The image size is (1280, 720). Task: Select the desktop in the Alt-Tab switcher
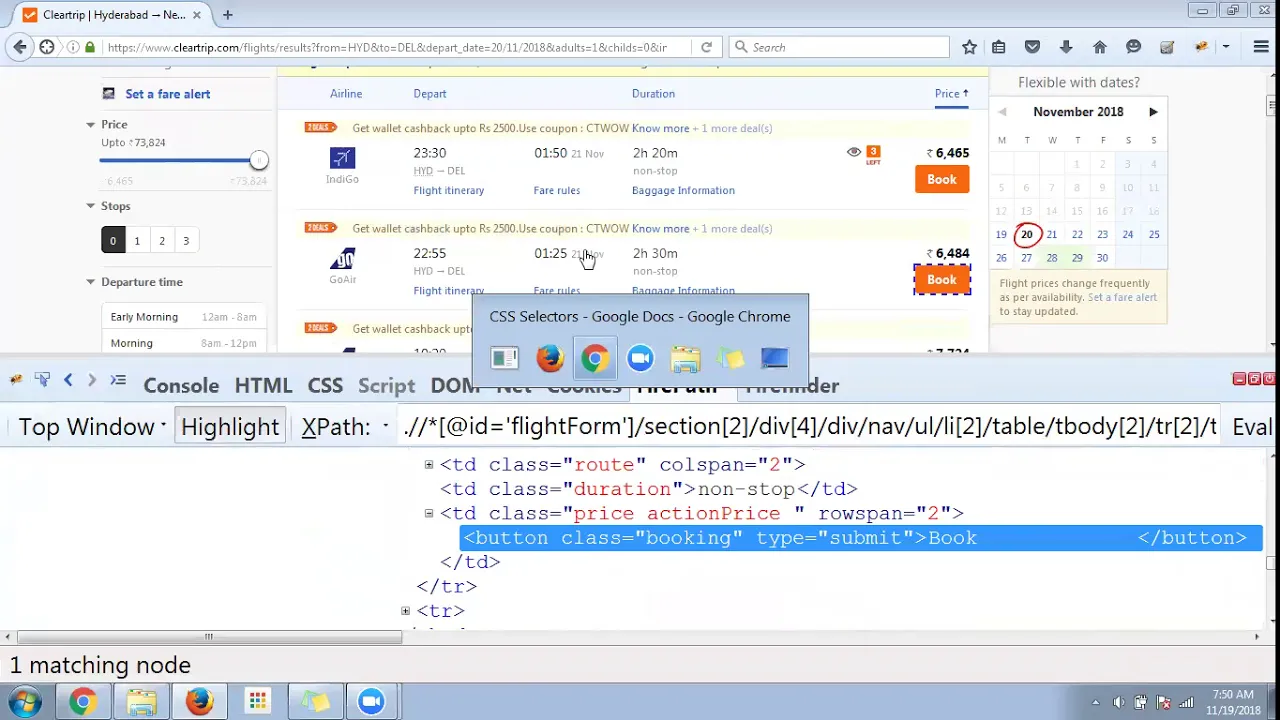click(775, 358)
